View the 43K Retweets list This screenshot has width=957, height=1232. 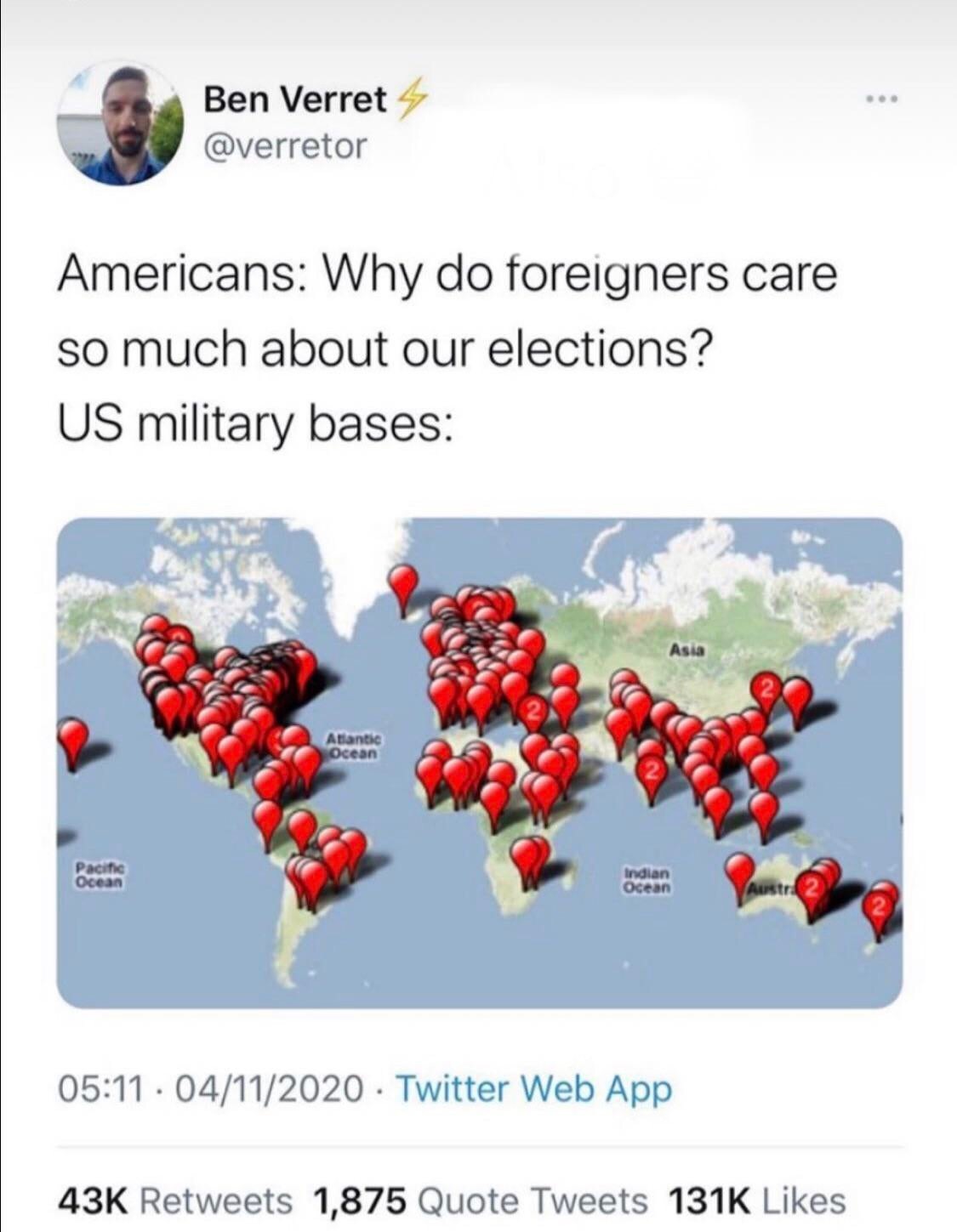174,1201
